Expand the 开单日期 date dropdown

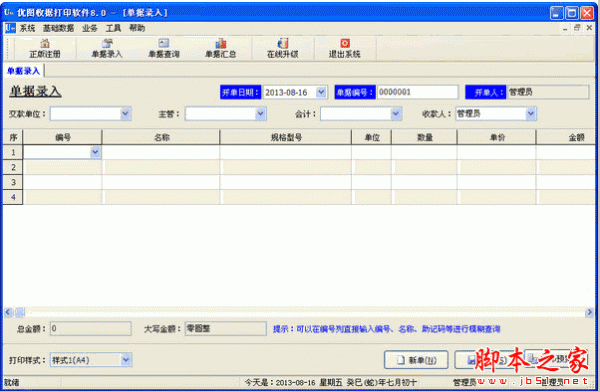pos(321,92)
